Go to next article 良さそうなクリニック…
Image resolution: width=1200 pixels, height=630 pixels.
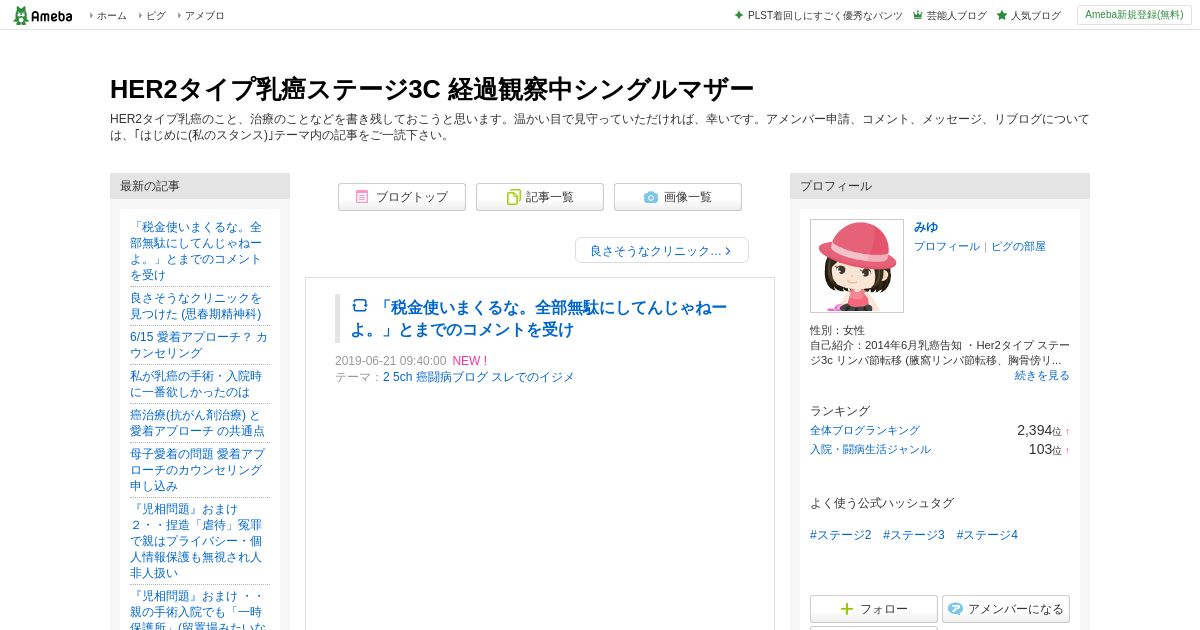point(662,250)
